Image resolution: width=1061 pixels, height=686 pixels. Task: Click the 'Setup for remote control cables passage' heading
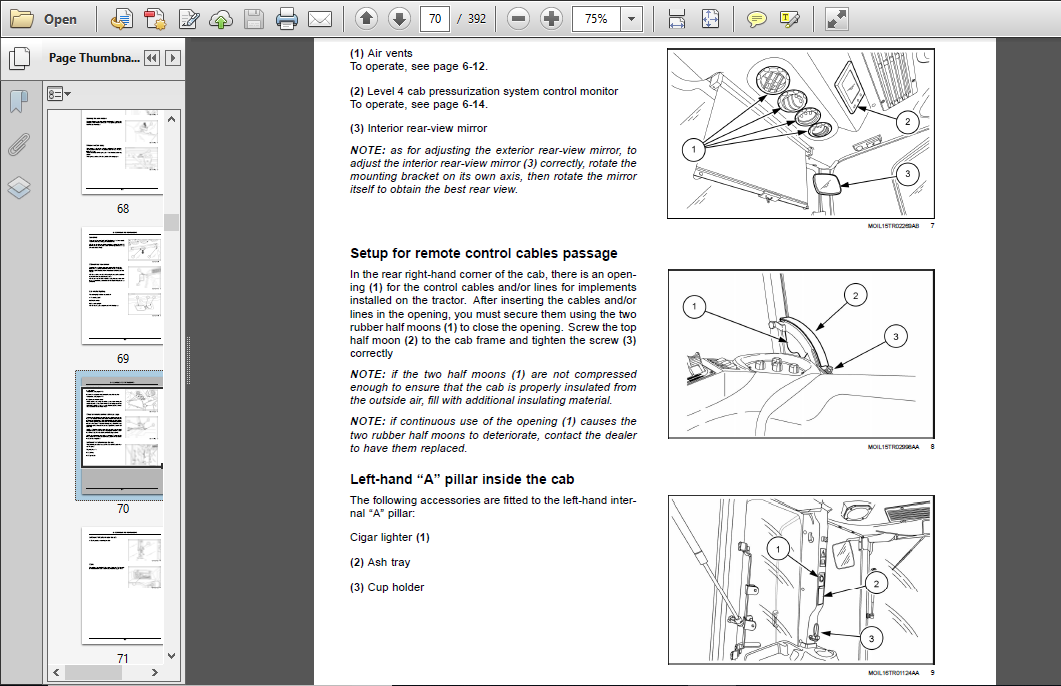tap(483, 253)
